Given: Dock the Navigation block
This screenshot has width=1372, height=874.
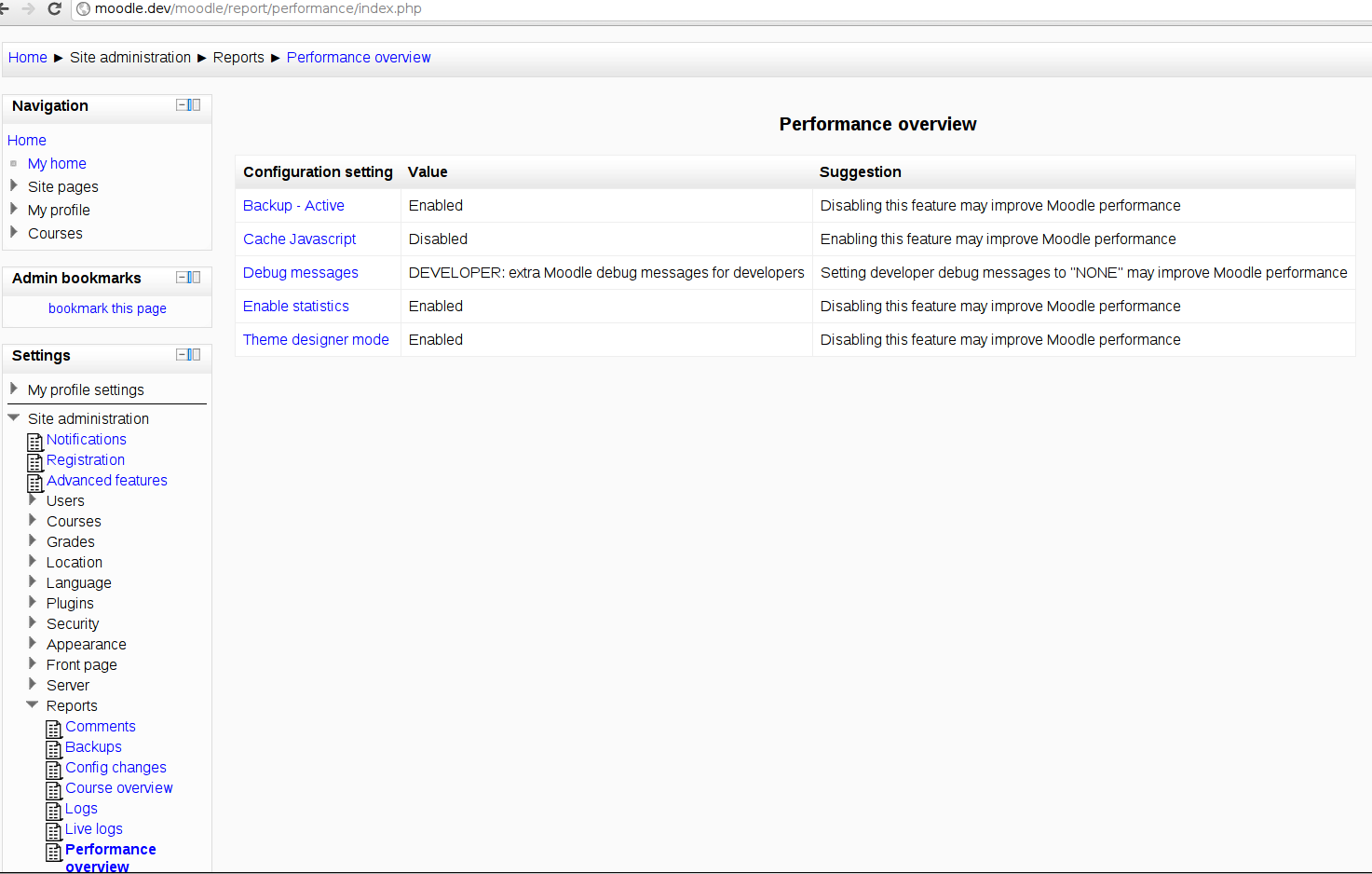Looking at the screenshot, I should 195,105.
